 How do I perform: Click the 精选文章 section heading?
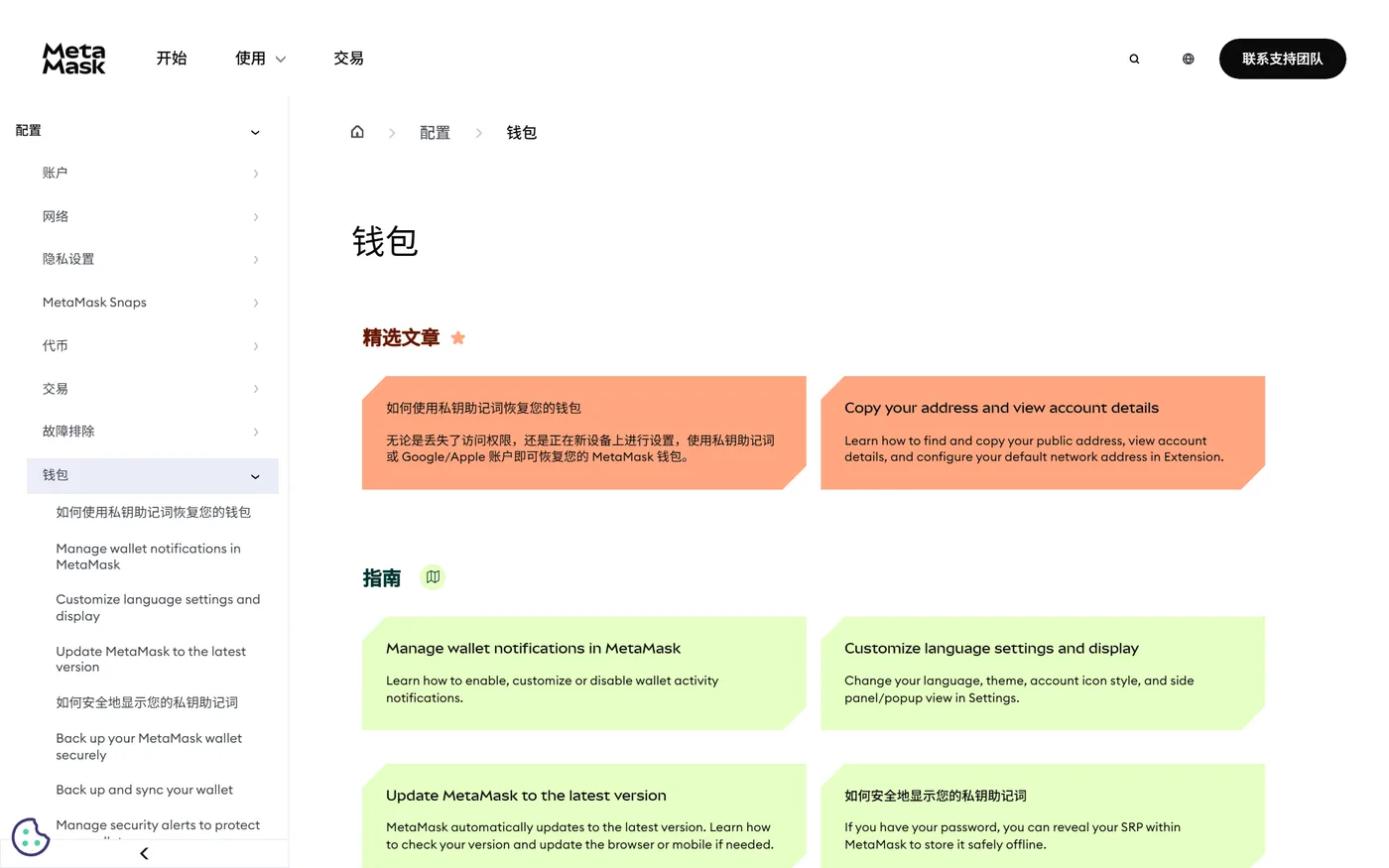click(401, 338)
